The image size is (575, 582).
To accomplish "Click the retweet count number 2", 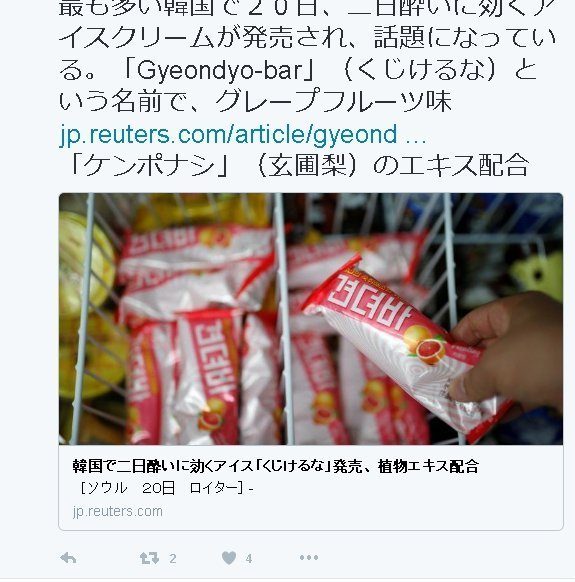I will pos(173,559).
